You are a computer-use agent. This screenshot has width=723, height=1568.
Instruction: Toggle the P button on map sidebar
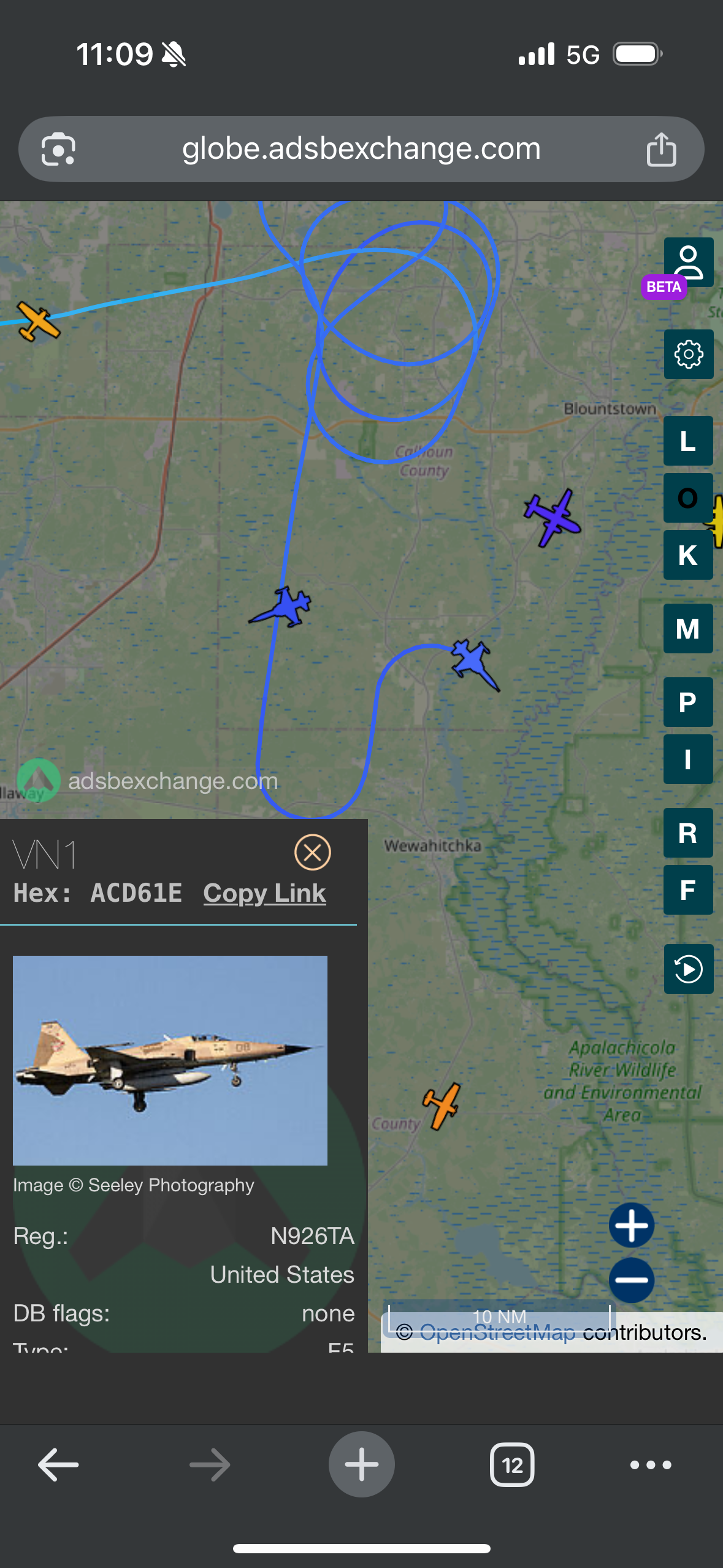tap(688, 702)
